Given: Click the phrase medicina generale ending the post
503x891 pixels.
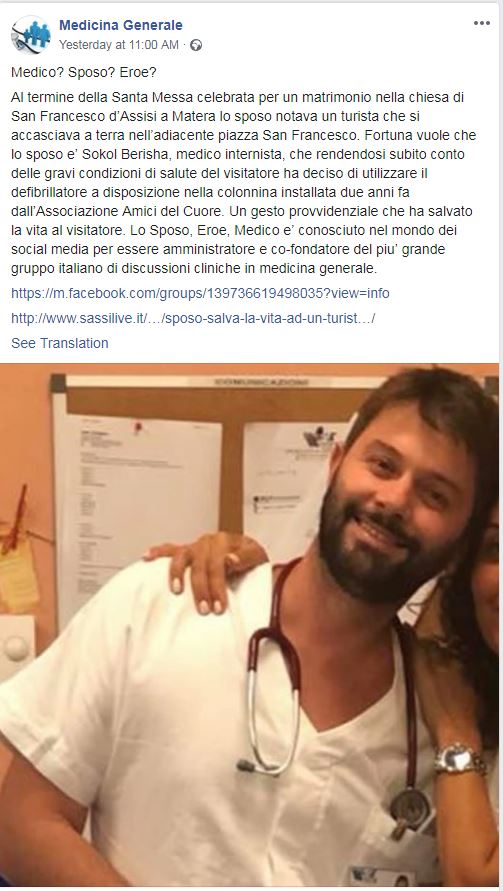Looking at the screenshot, I should pos(318,268).
